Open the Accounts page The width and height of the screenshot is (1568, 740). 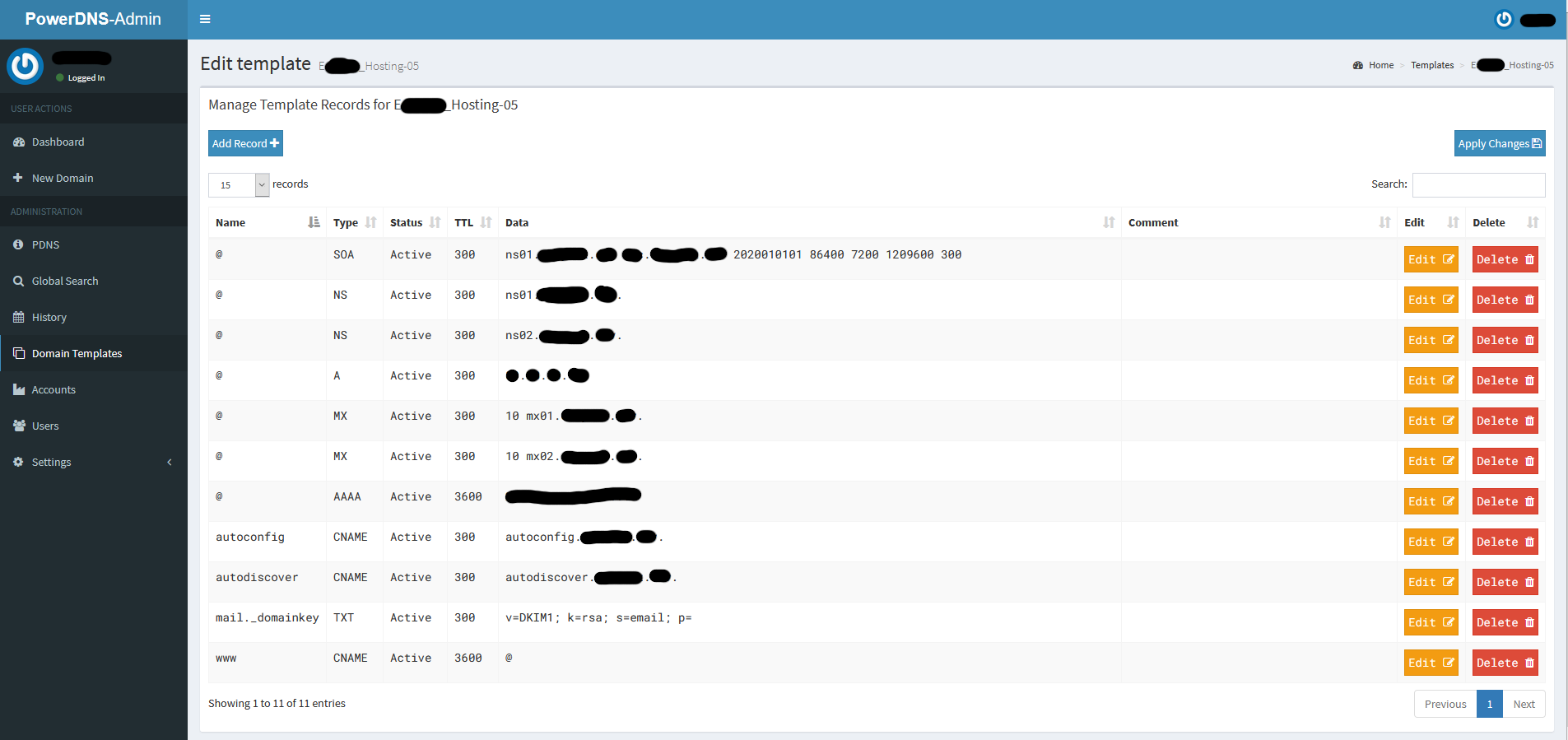(x=94, y=389)
